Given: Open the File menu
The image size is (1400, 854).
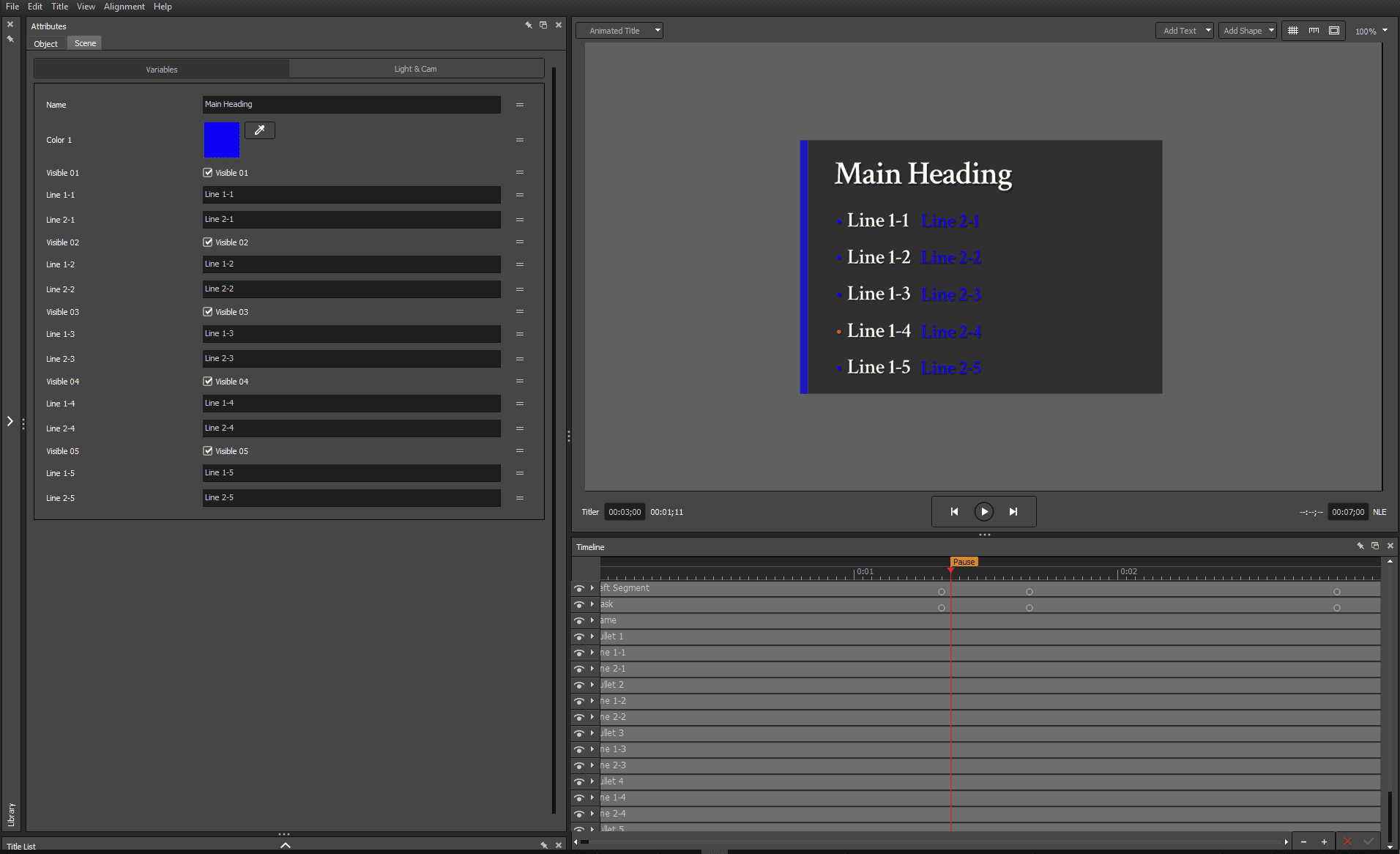Looking at the screenshot, I should pyautogui.click(x=12, y=7).
